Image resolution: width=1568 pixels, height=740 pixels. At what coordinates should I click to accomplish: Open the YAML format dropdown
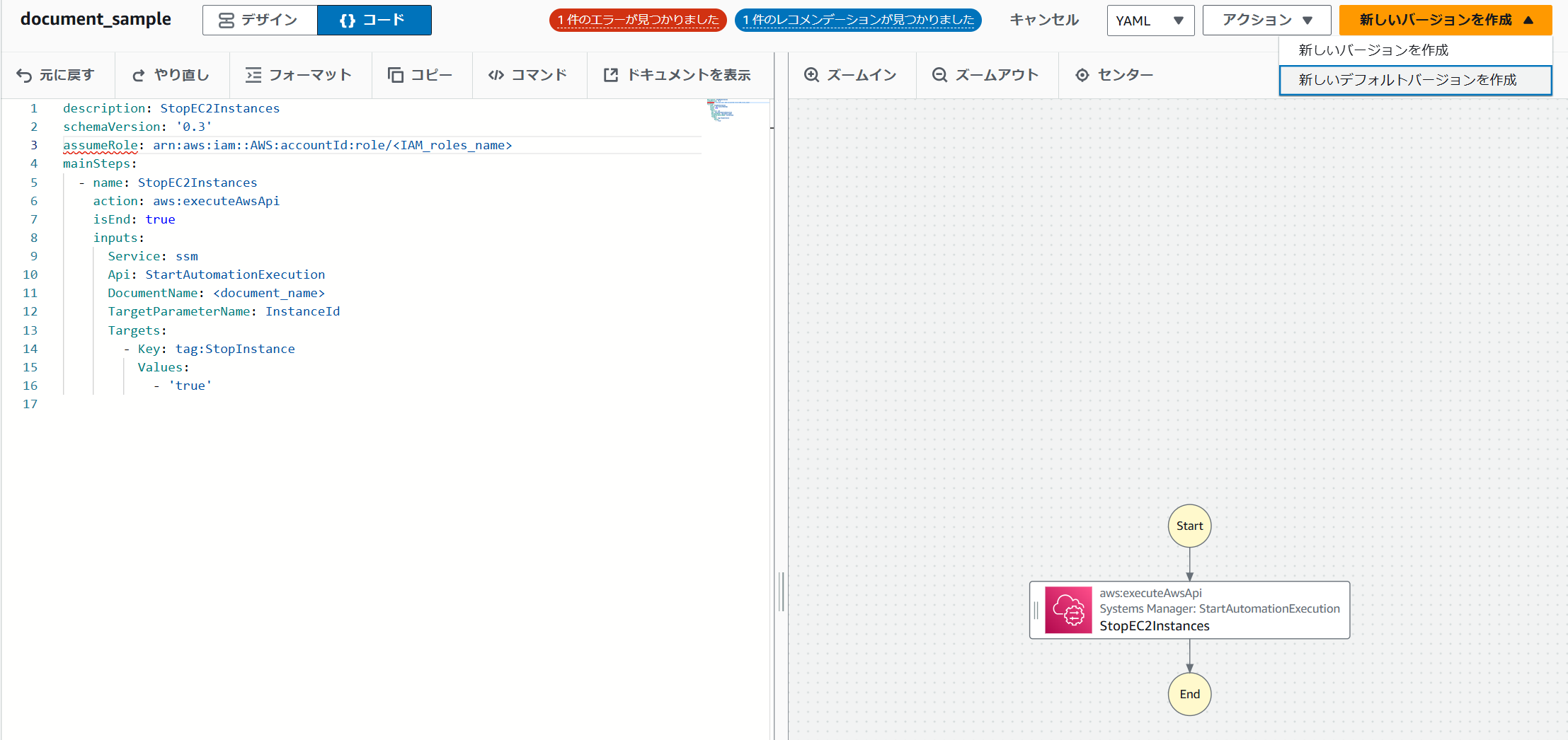[x=1150, y=21]
